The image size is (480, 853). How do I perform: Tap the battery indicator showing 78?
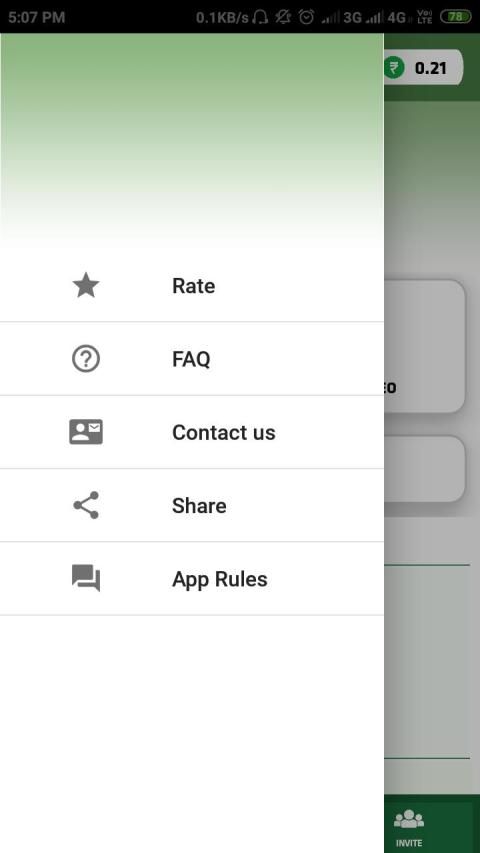coord(456,17)
